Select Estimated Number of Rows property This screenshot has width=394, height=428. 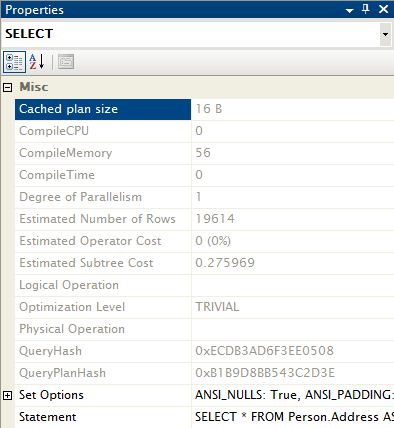(103, 219)
